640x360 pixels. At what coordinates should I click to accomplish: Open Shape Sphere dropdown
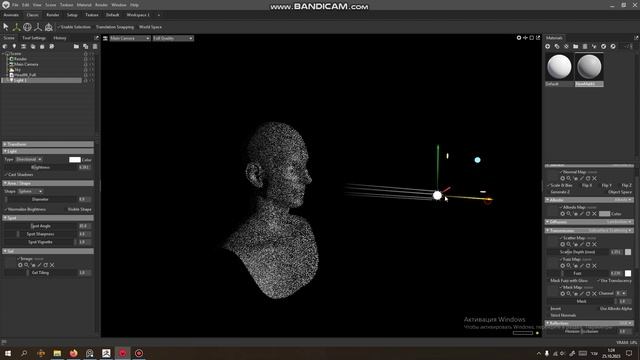pyautogui.click(x=30, y=191)
